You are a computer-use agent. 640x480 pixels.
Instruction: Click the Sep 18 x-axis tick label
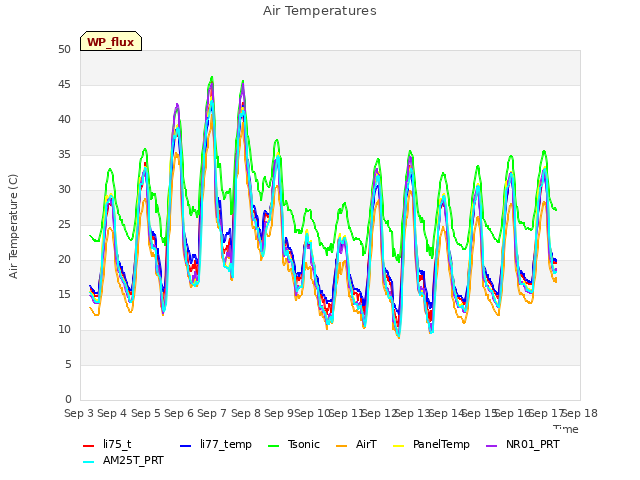(580, 413)
